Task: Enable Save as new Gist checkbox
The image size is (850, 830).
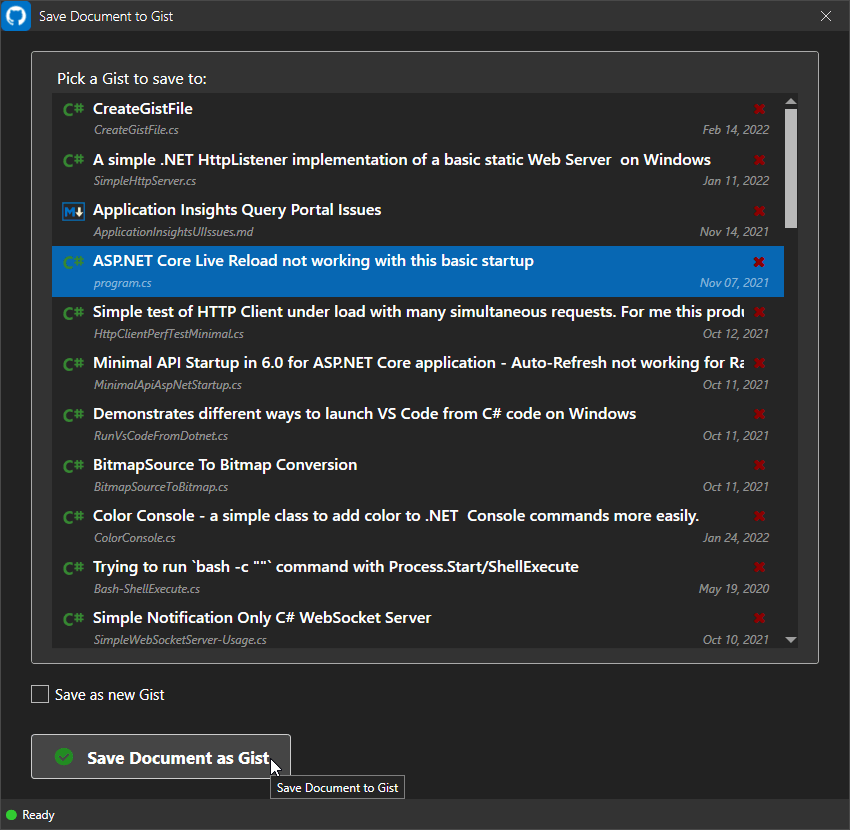Action: (40, 694)
